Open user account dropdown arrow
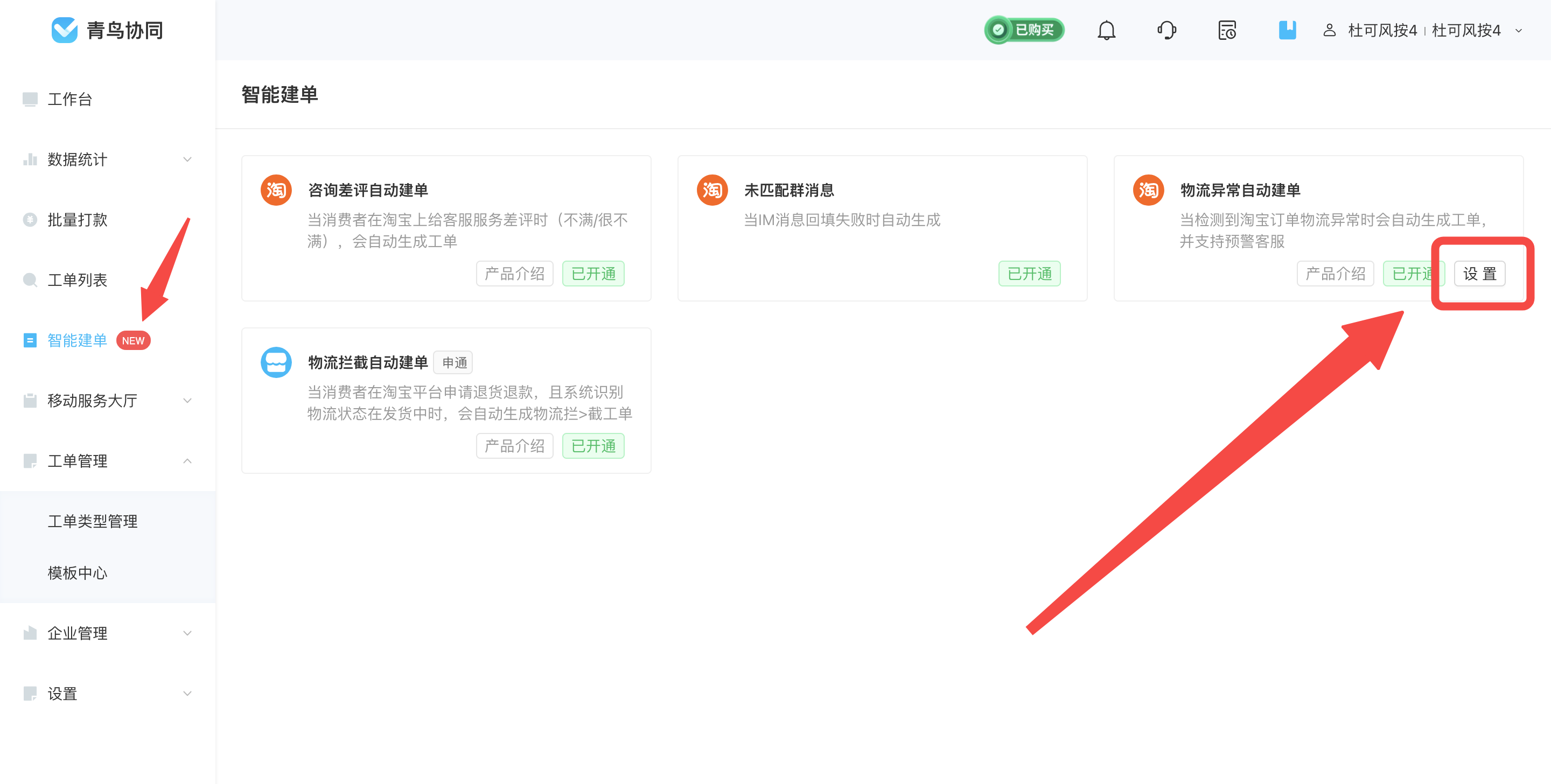1551x784 pixels. (x=1519, y=31)
